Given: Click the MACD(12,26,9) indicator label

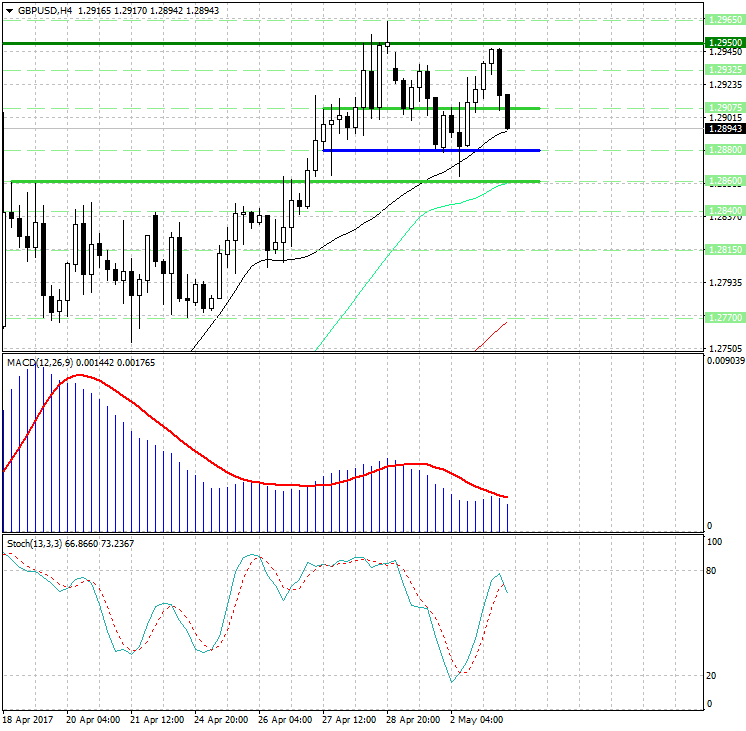Looking at the screenshot, I should (x=40, y=363).
